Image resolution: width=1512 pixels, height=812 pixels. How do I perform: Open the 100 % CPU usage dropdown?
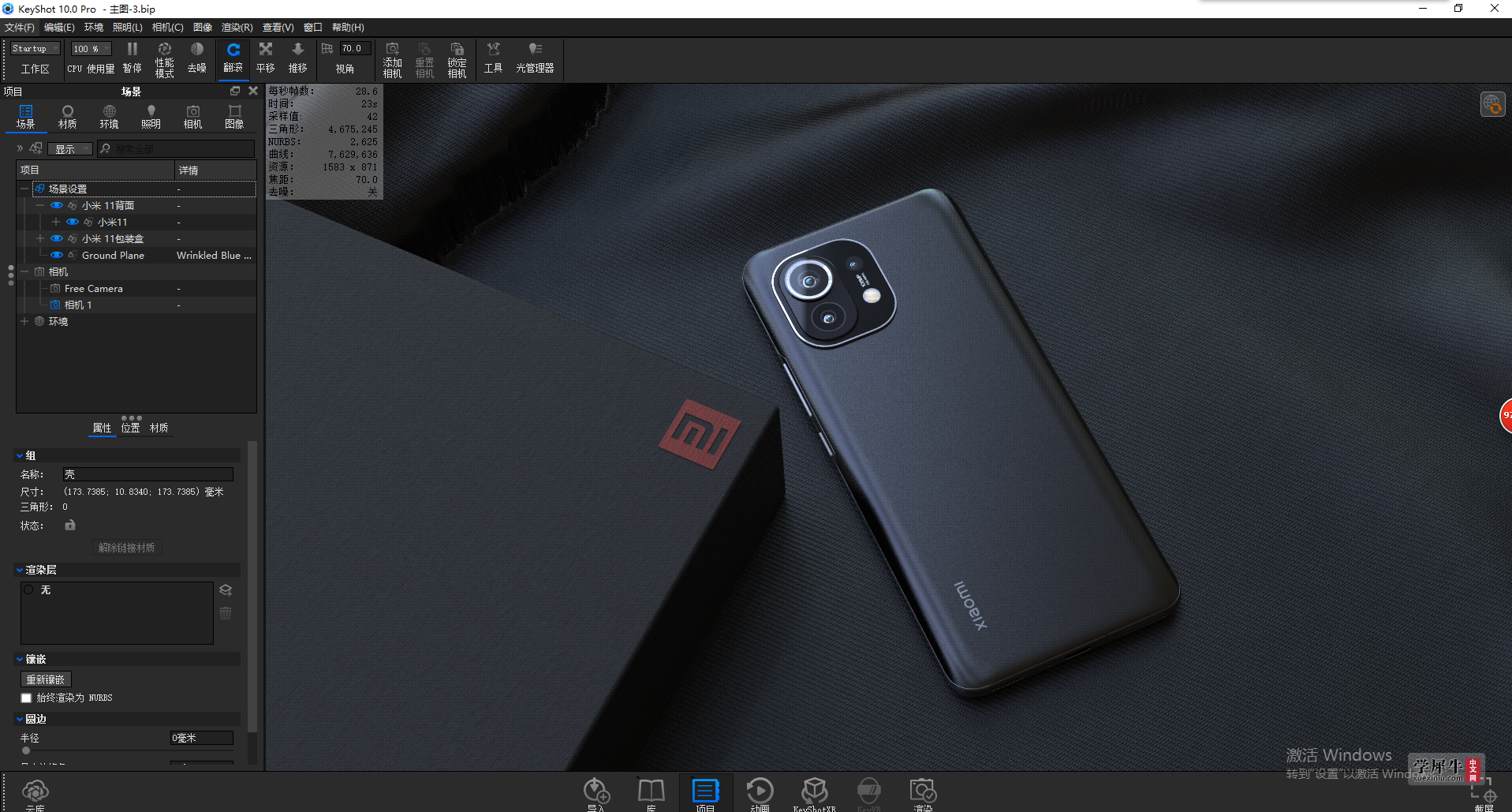click(x=91, y=49)
